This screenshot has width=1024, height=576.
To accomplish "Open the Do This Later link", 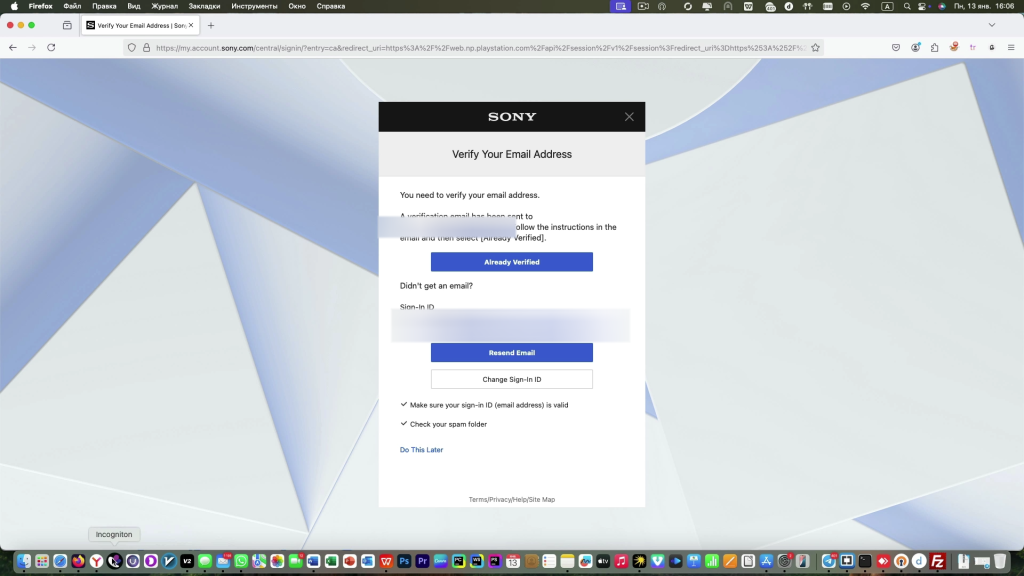I will [421, 450].
